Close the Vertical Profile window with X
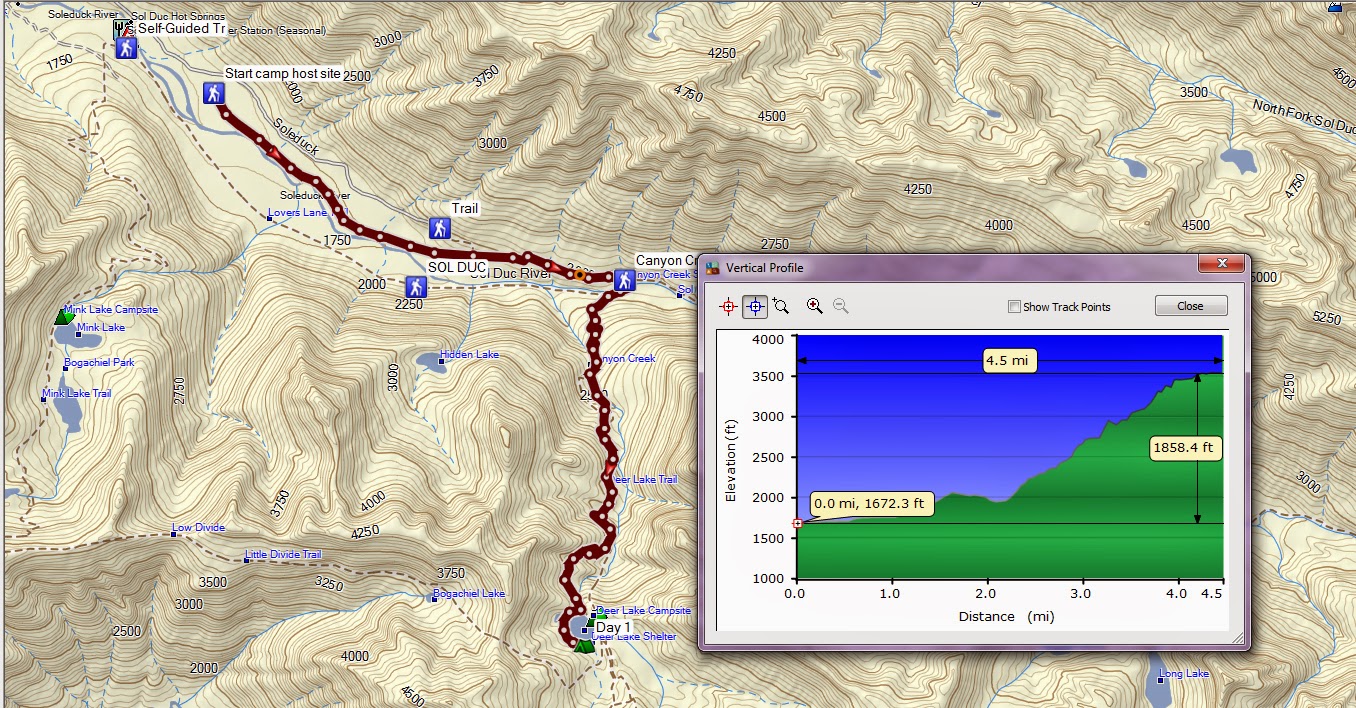1356x708 pixels. (x=1221, y=264)
